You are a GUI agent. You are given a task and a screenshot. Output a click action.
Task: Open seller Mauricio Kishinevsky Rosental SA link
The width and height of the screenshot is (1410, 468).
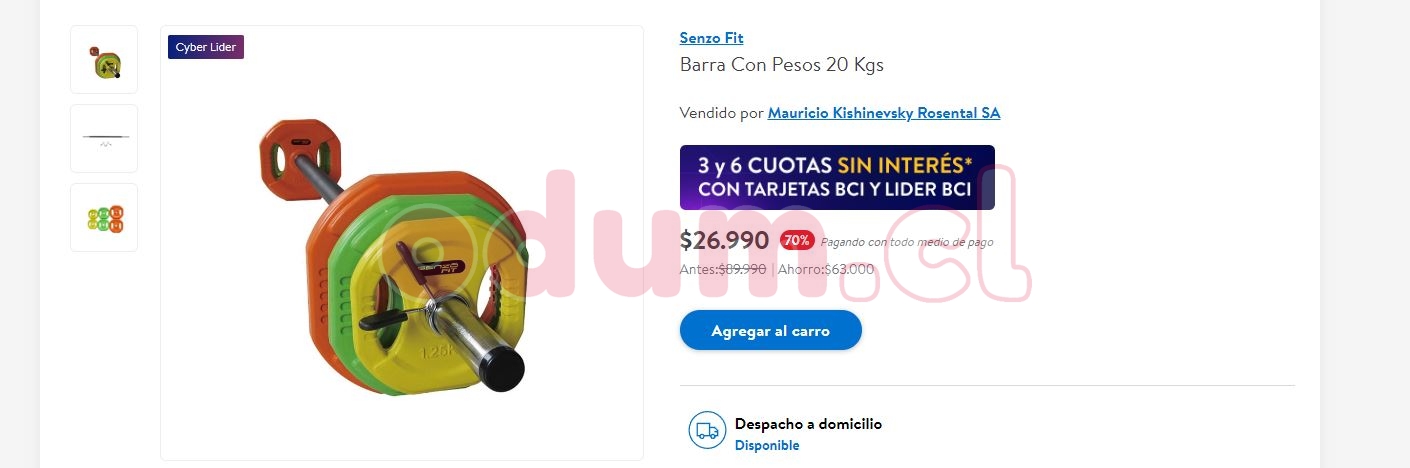tap(884, 113)
